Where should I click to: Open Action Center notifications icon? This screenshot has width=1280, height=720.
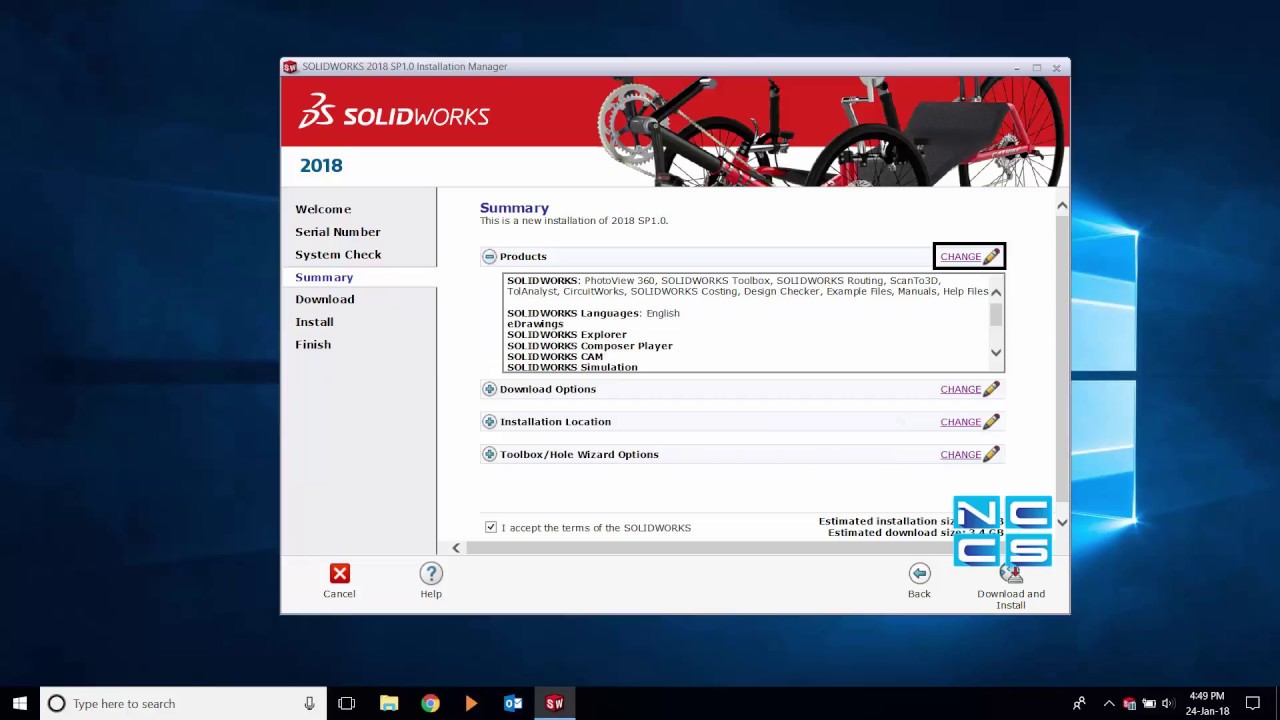1253,703
